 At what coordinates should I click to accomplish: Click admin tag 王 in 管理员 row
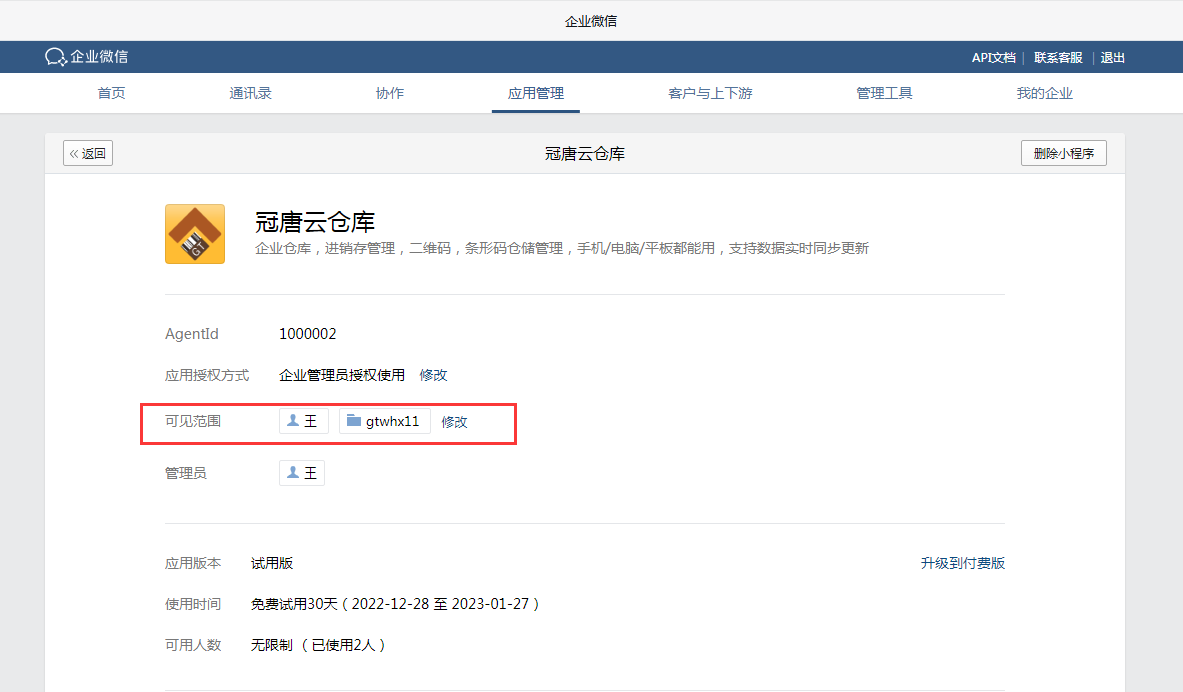coord(302,473)
